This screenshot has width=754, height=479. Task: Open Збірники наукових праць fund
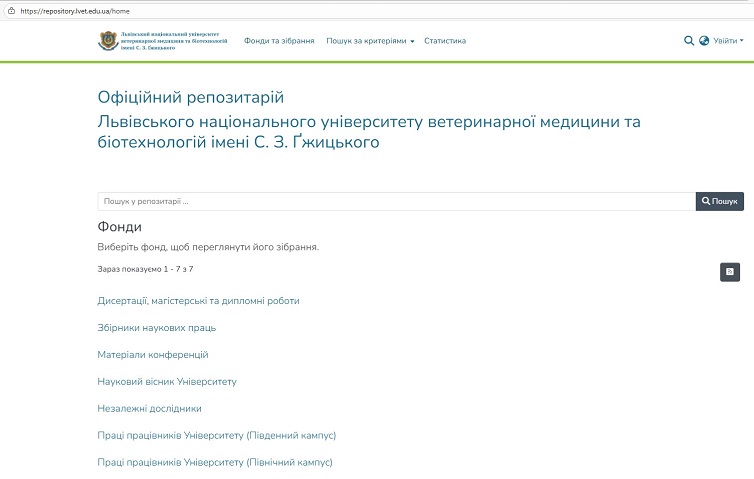point(157,328)
